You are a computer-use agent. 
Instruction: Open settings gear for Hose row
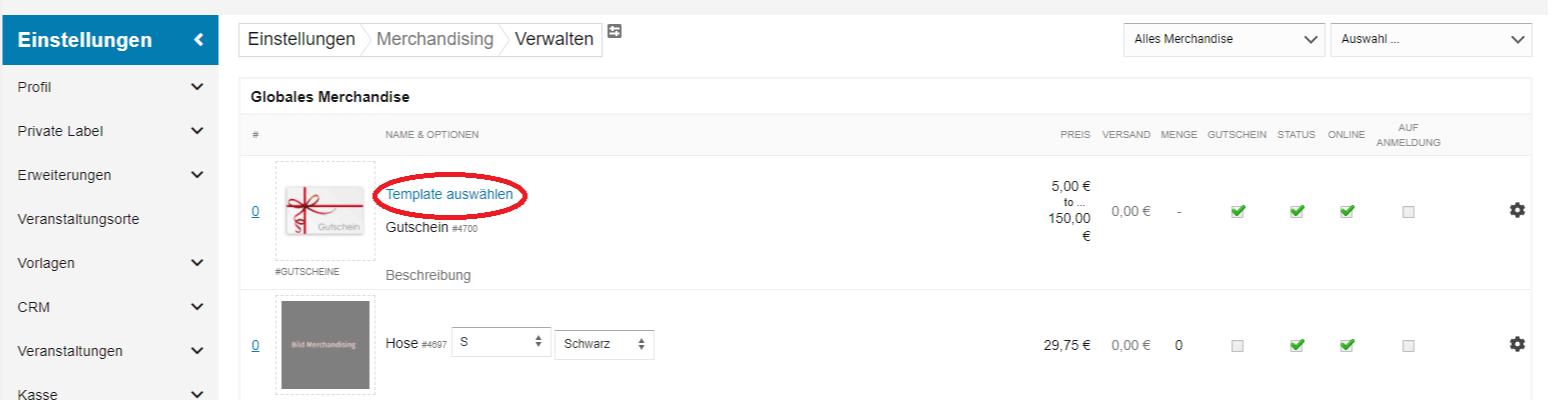point(1517,344)
